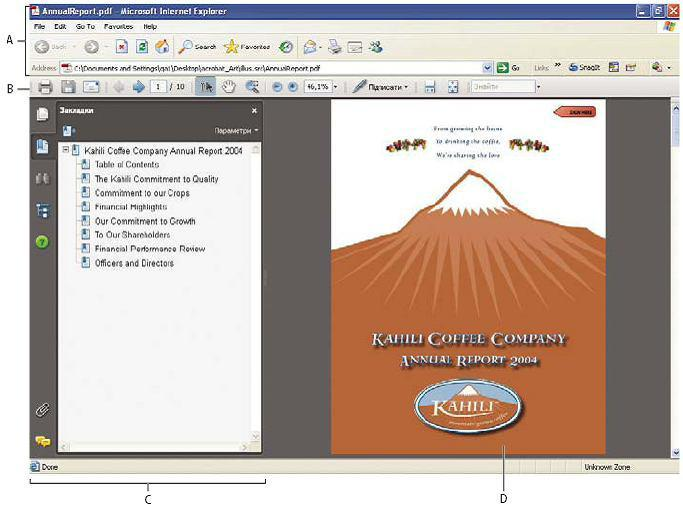This screenshot has height=508, width=683.
Task: Click the bookmarks list scroll down arrow
Action: 256,436
